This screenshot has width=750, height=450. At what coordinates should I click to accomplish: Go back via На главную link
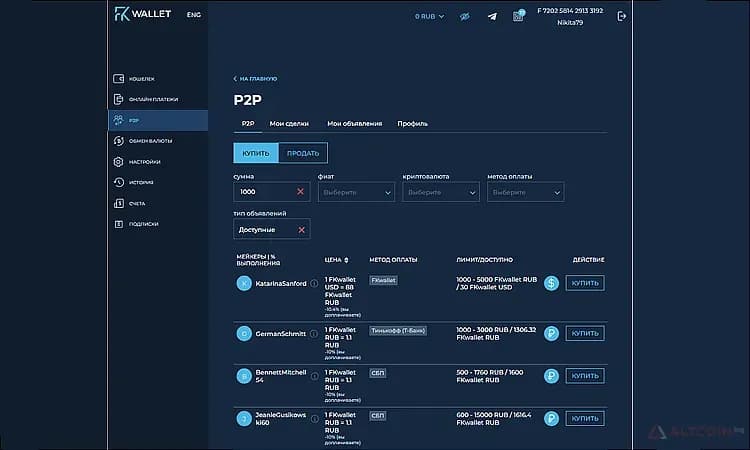(x=255, y=78)
